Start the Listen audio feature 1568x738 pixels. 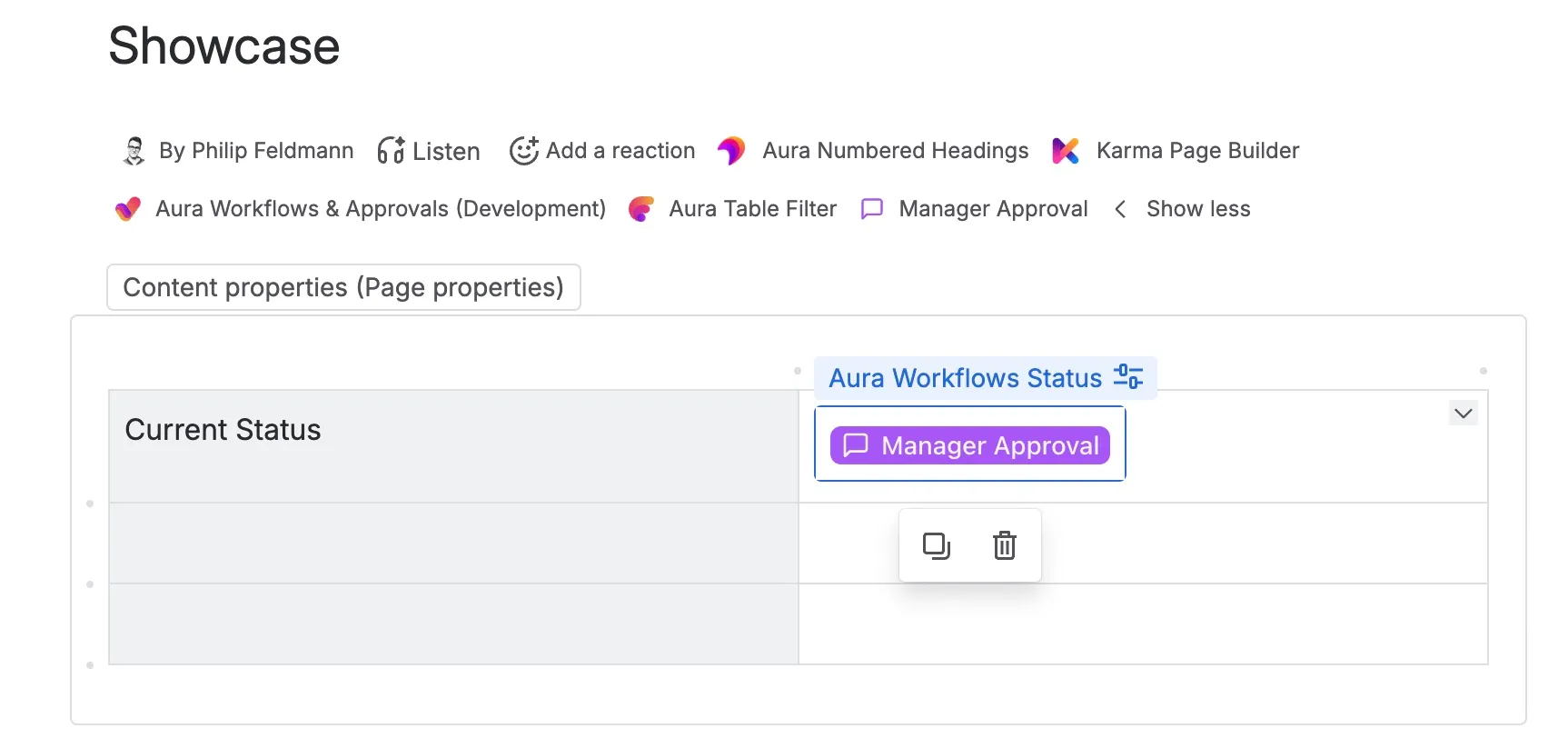[446, 152]
